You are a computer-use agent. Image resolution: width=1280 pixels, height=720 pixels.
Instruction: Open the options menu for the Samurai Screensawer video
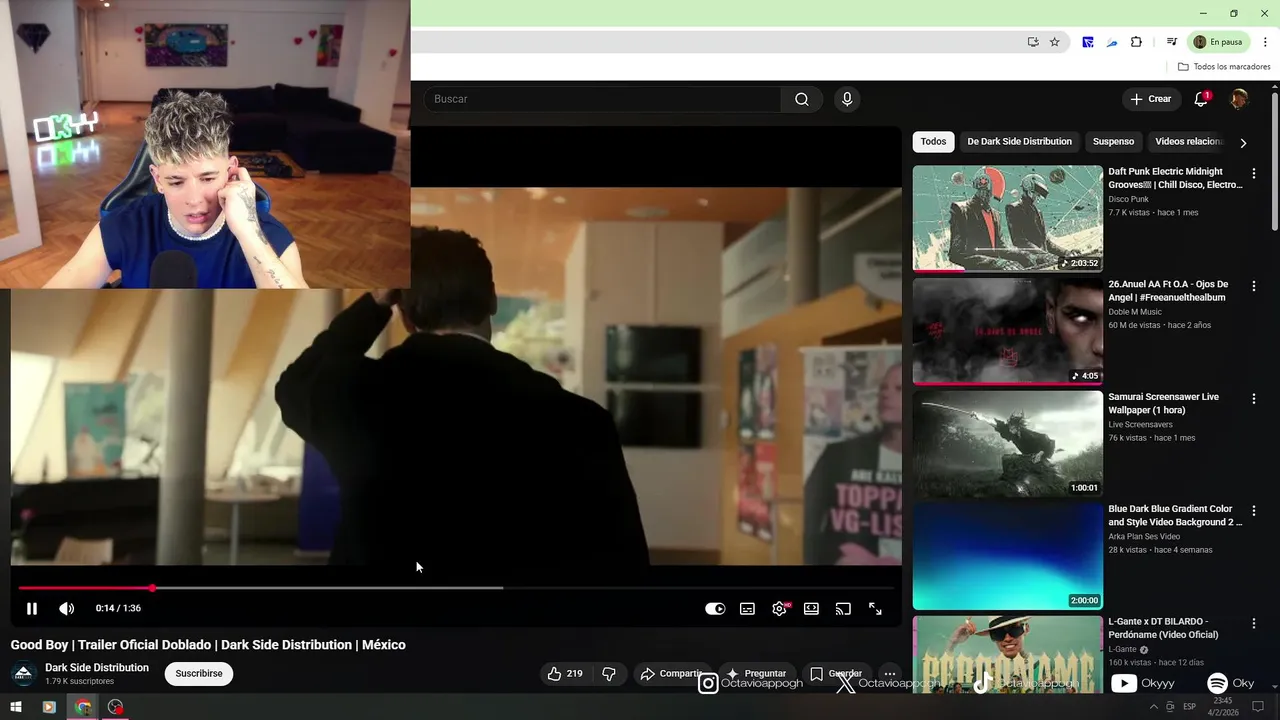click(x=1254, y=399)
